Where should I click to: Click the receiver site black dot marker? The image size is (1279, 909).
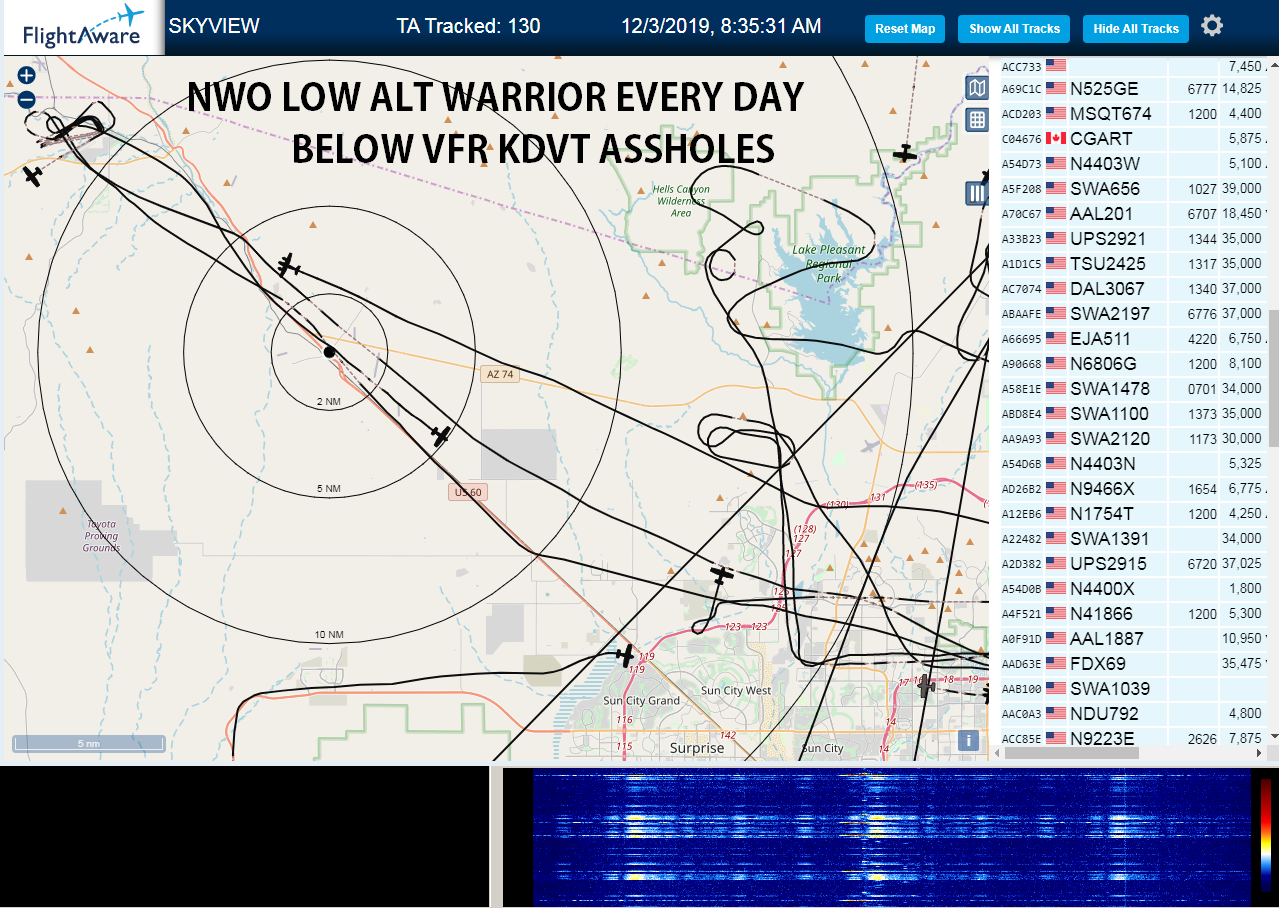pos(329,352)
